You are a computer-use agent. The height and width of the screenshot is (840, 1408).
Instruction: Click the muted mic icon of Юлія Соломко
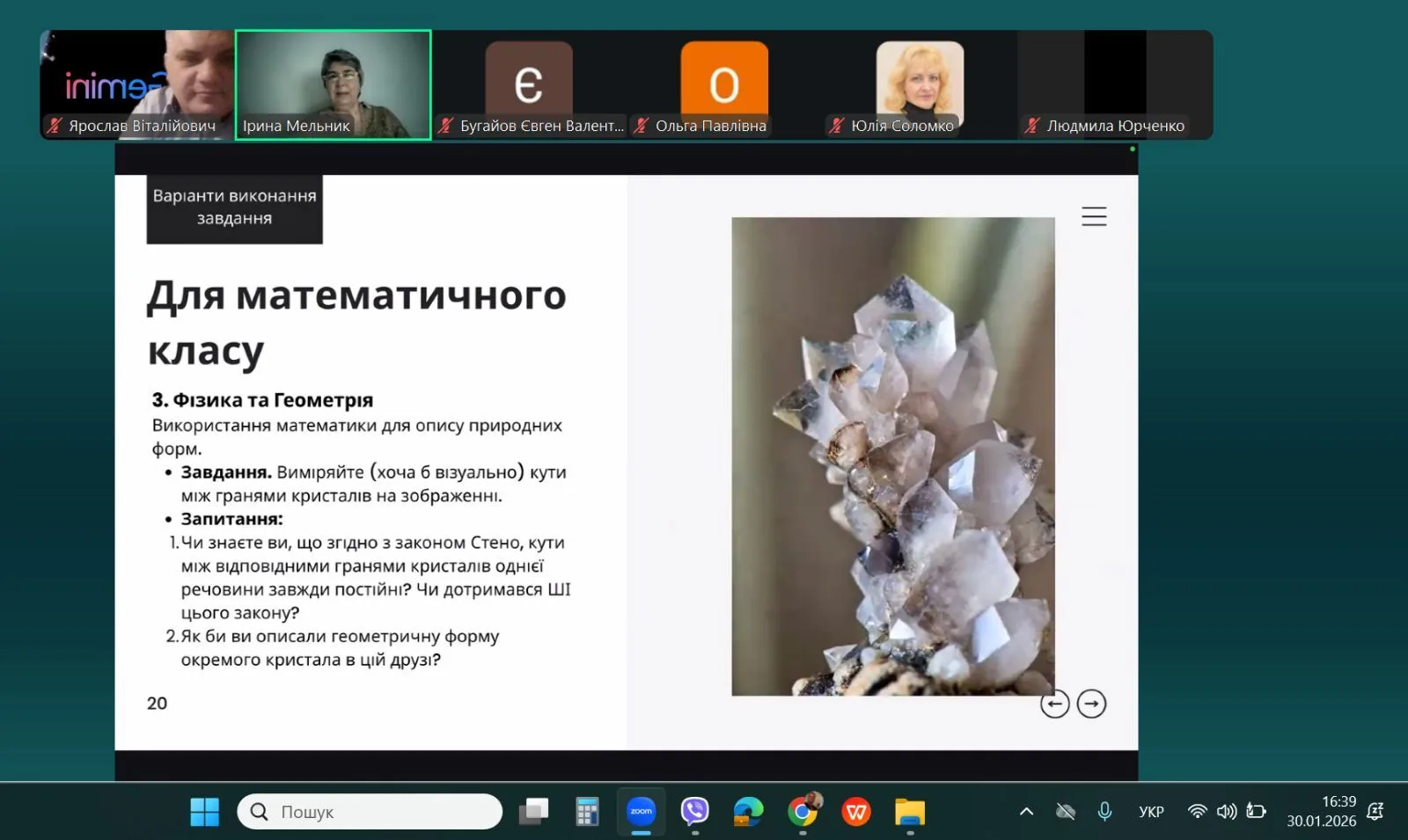click(837, 126)
